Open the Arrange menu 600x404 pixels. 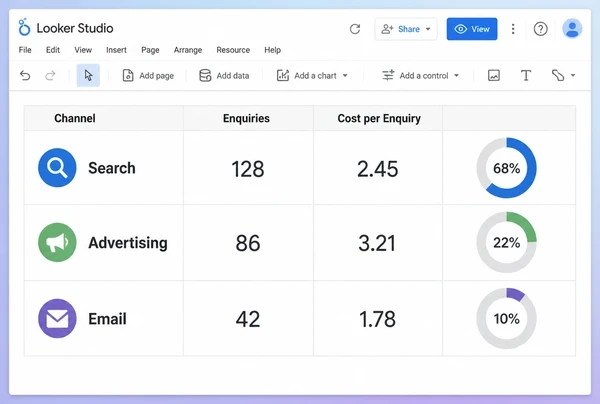188,50
